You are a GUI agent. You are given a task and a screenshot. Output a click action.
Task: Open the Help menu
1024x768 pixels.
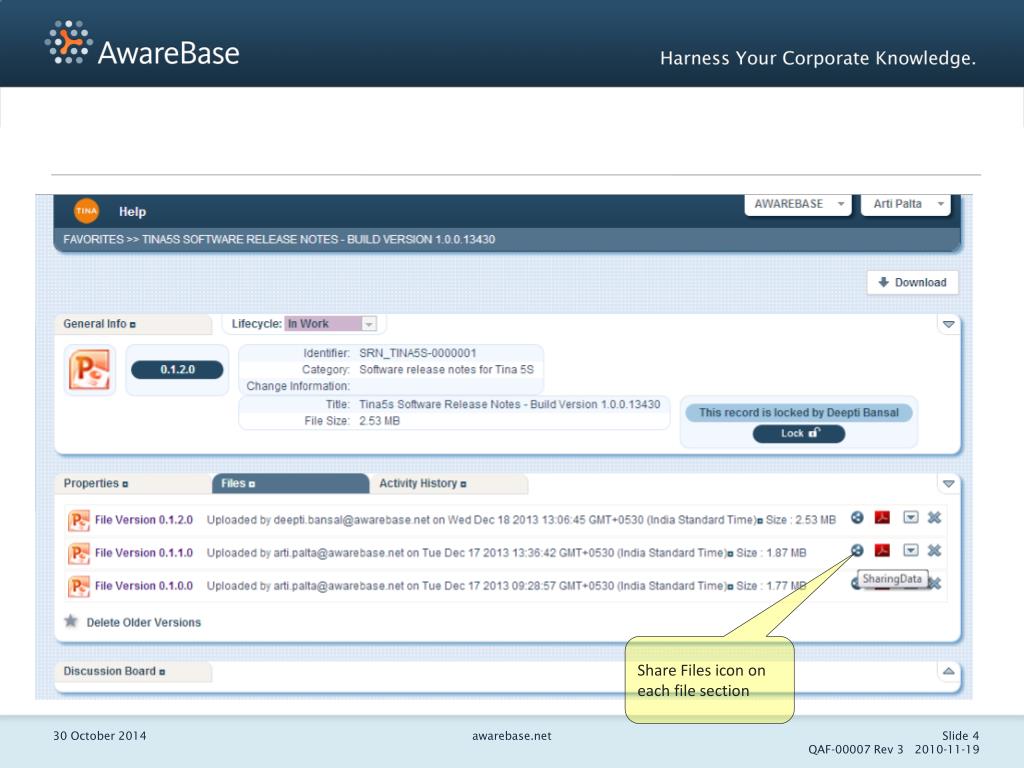(x=133, y=212)
